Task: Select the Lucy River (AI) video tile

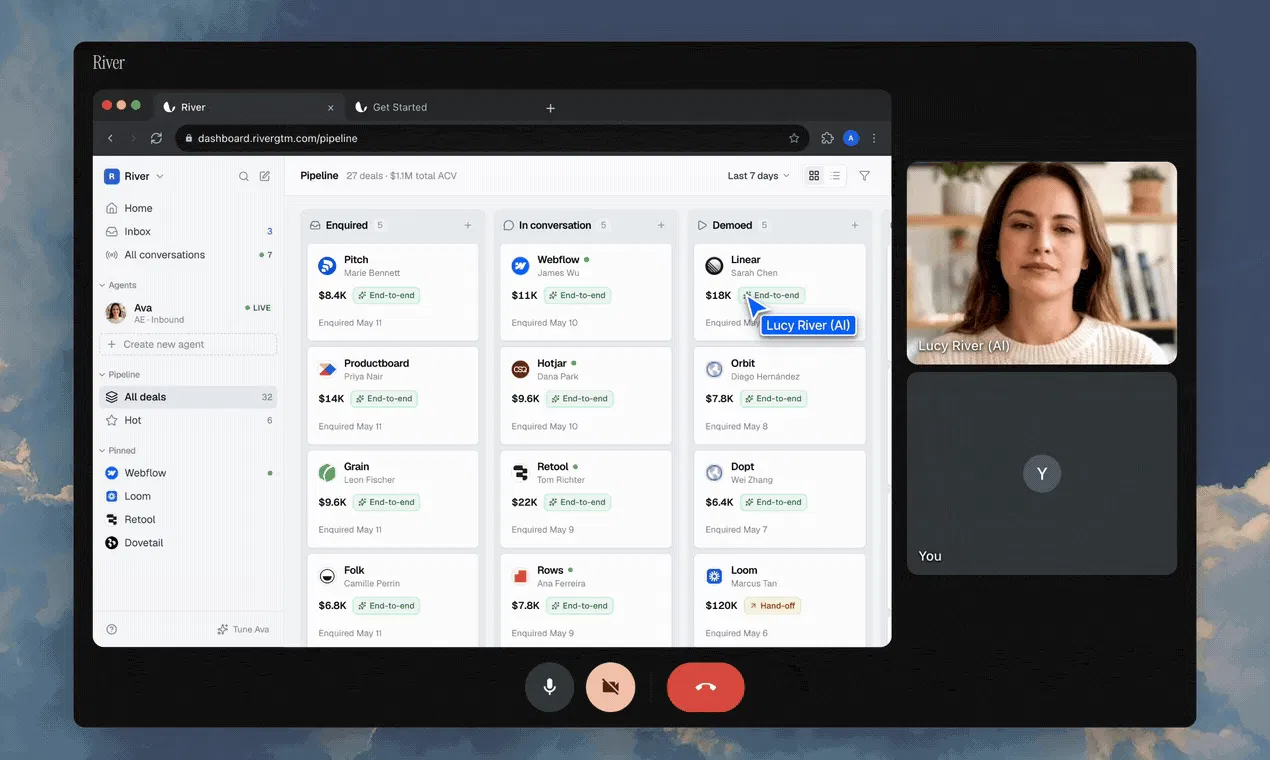Action: [1042, 263]
